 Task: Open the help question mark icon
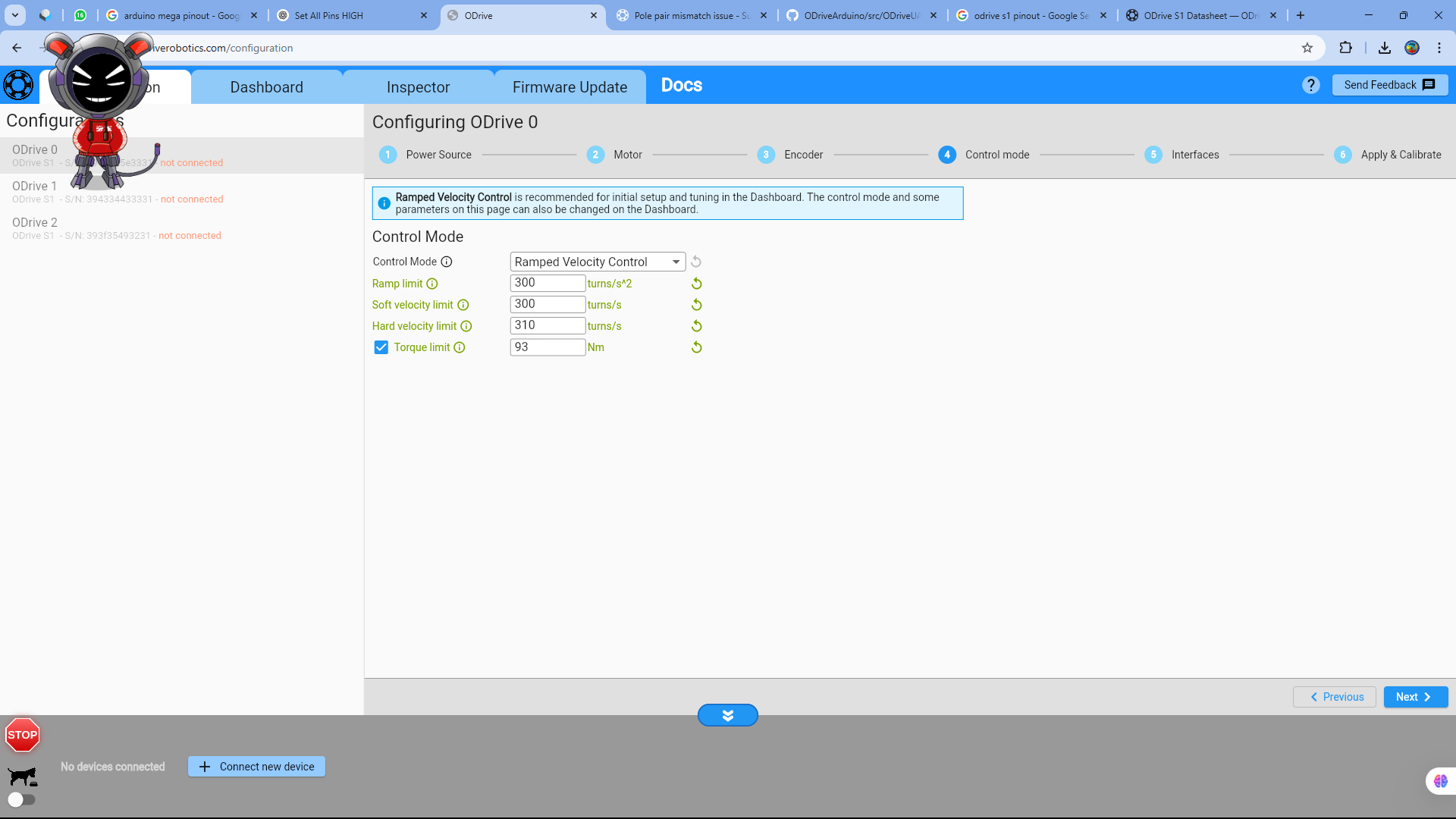(1311, 85)
